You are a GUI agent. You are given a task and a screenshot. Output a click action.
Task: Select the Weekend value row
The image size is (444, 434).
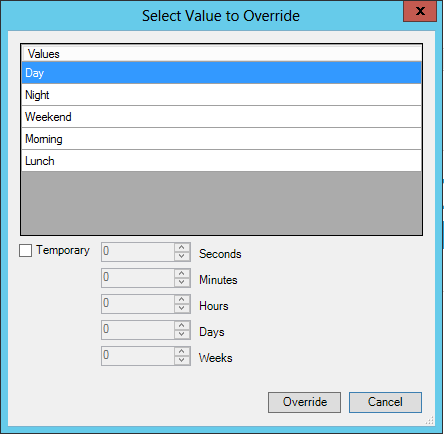pyautogui.click(x=222, y=117)
